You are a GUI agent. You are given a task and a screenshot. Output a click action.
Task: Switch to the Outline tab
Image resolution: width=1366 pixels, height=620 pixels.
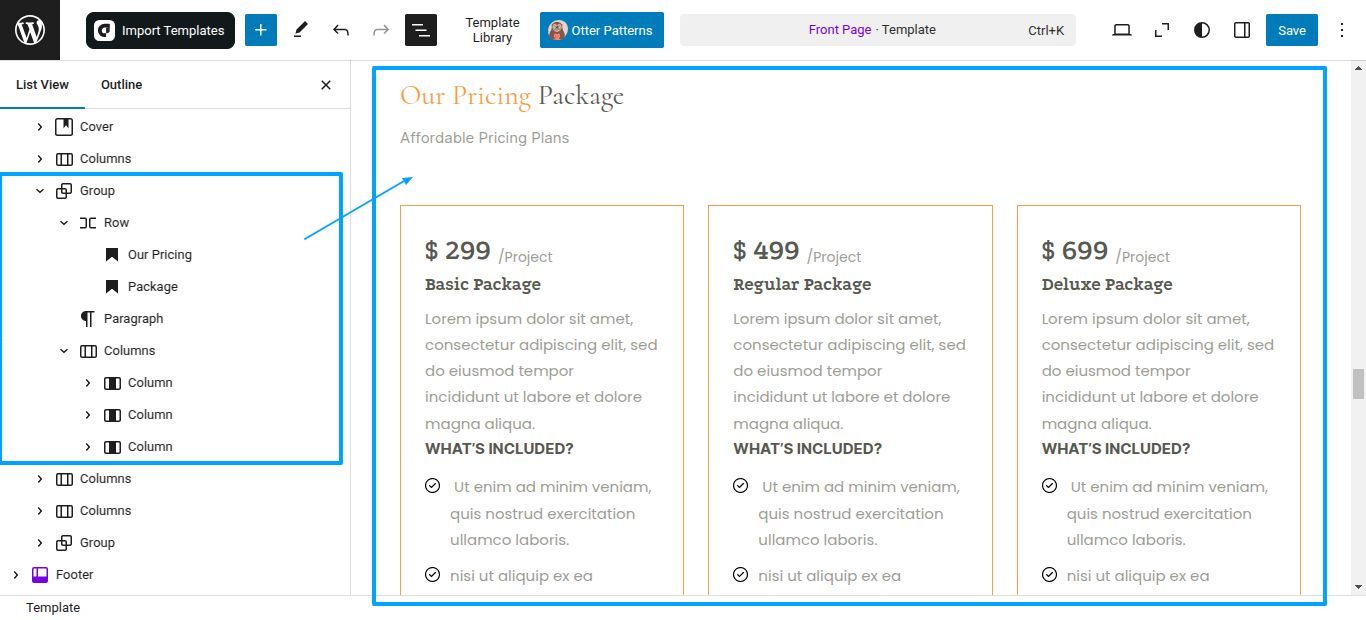pyautogui.click(x=122, y=85)
